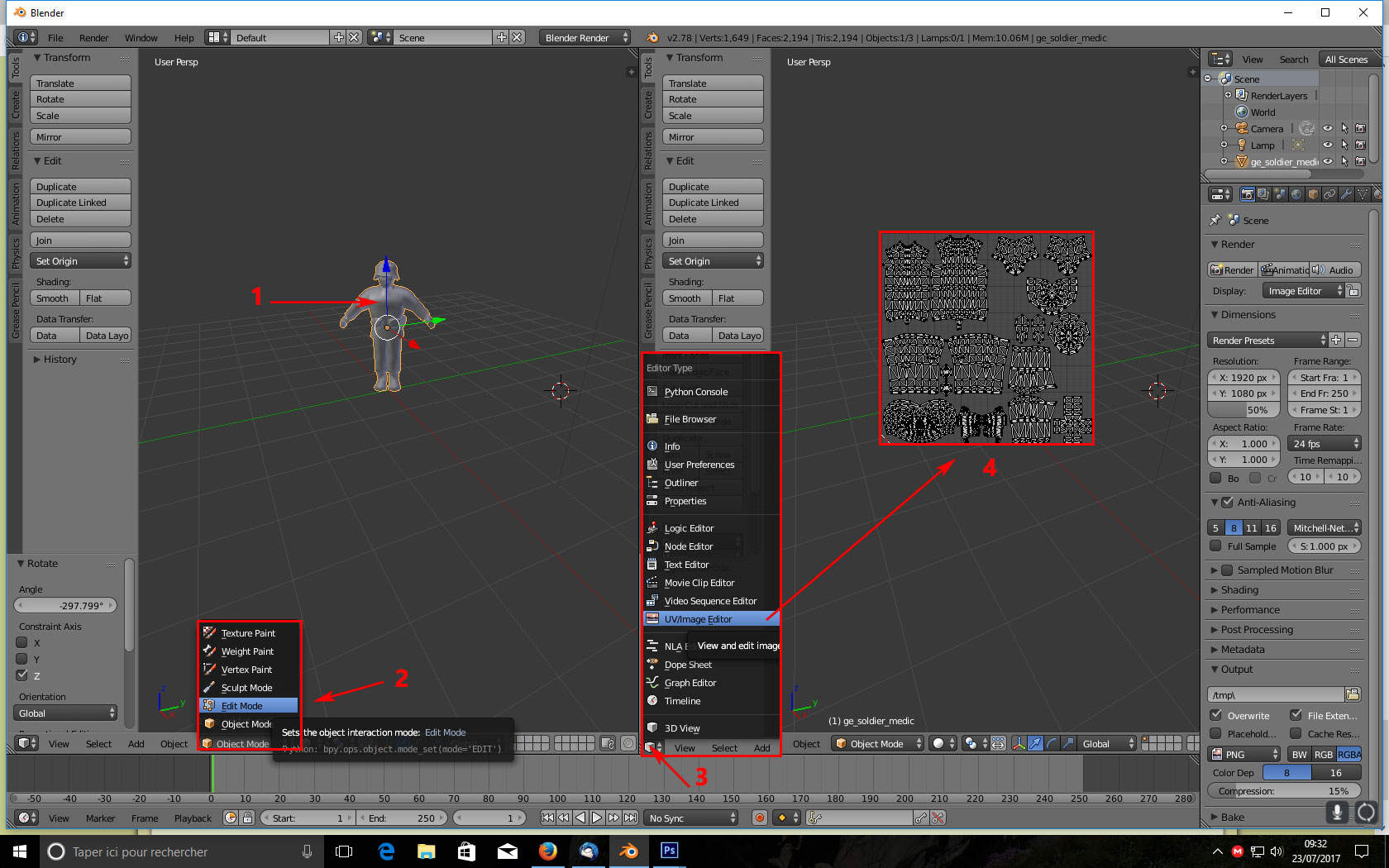Open the Render Presets dropdown
The width and height of the screenshot is (1389, 868).
pos(1267,340)
